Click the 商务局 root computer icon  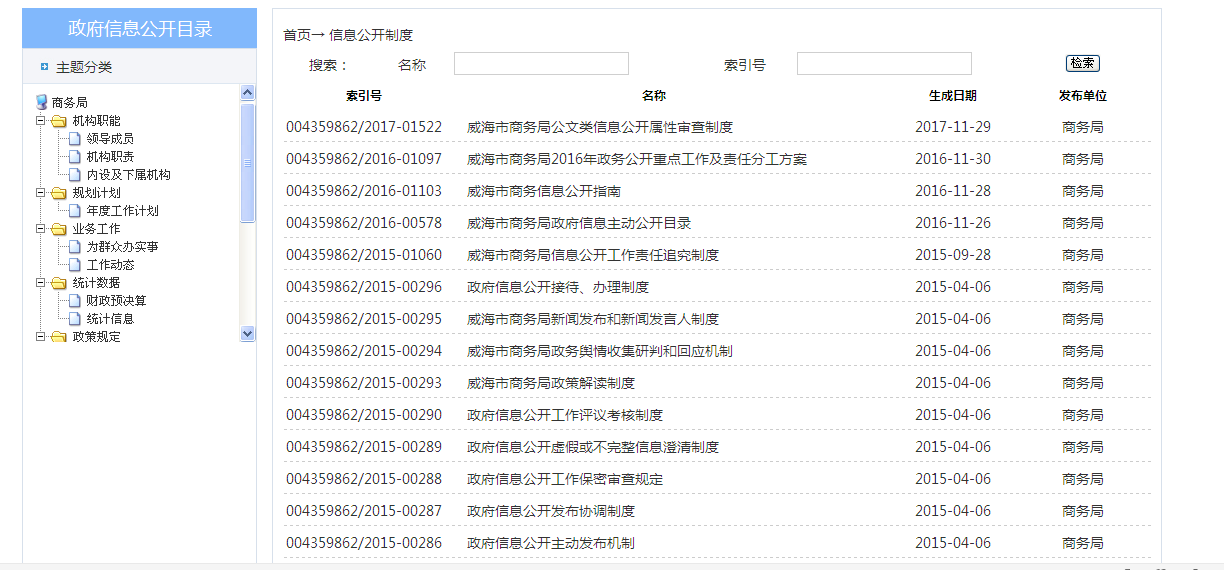click(x=41, y=102)
